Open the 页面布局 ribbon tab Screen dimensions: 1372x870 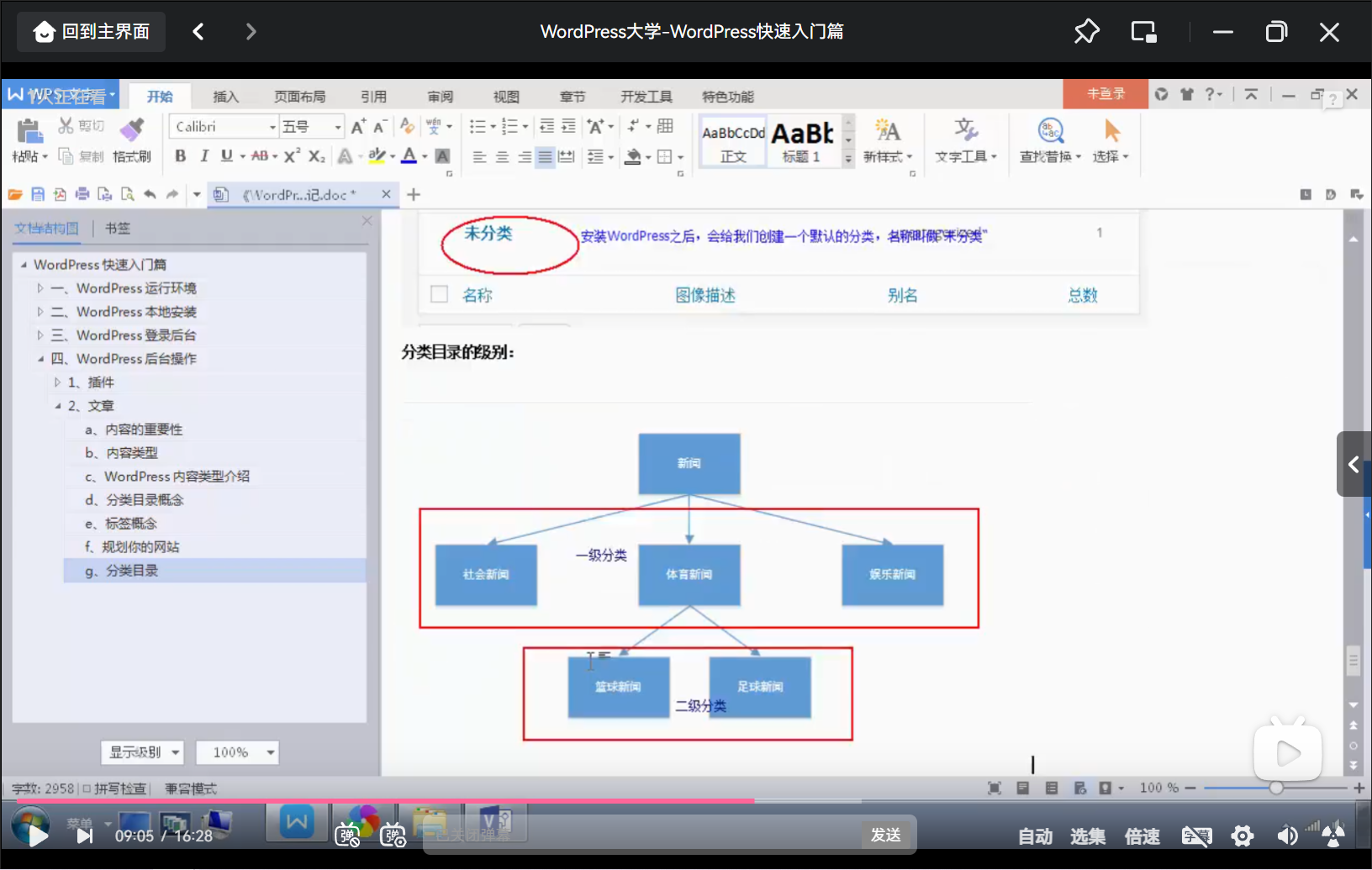coord(299,97)
